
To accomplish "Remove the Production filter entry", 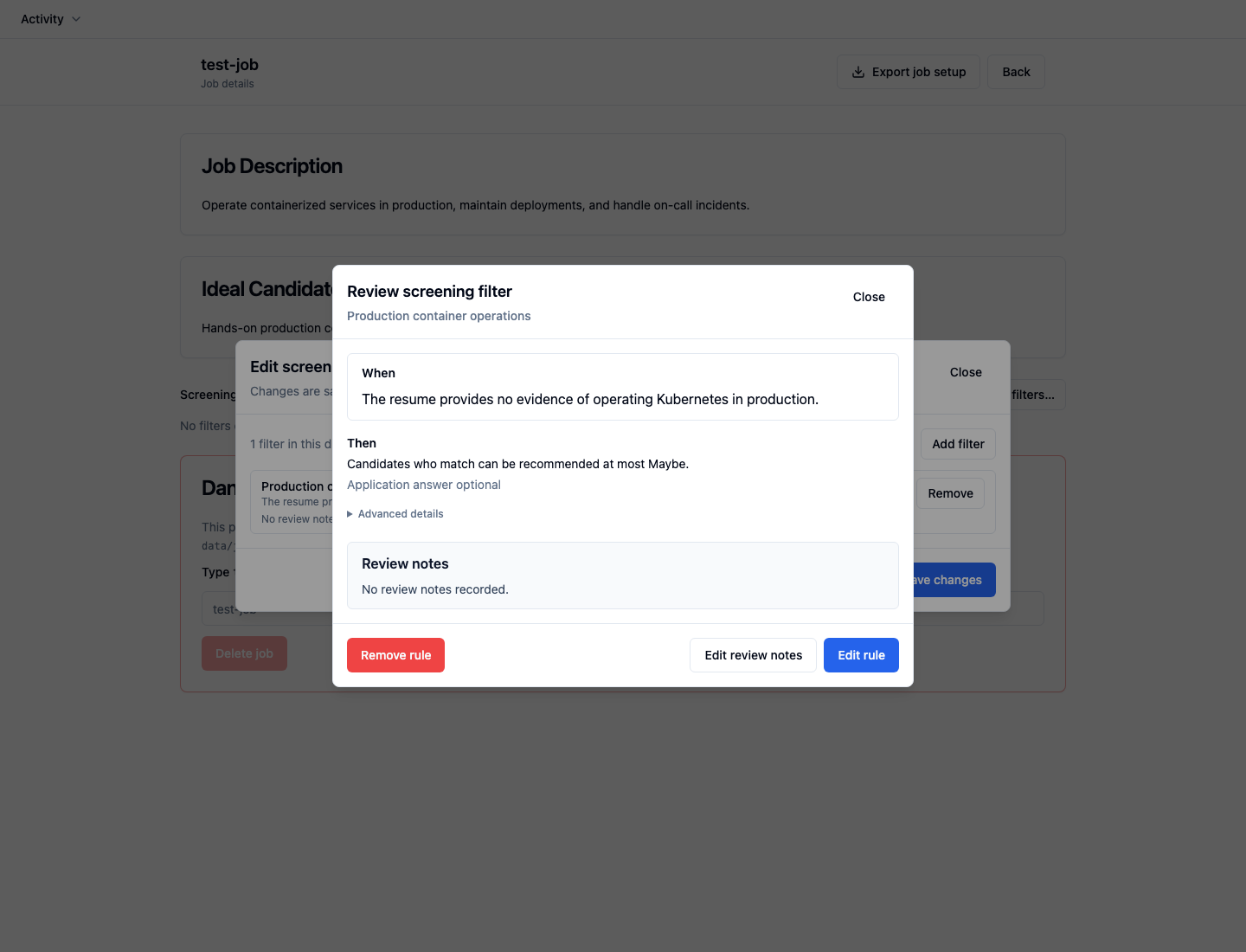I will click(950, 493).
